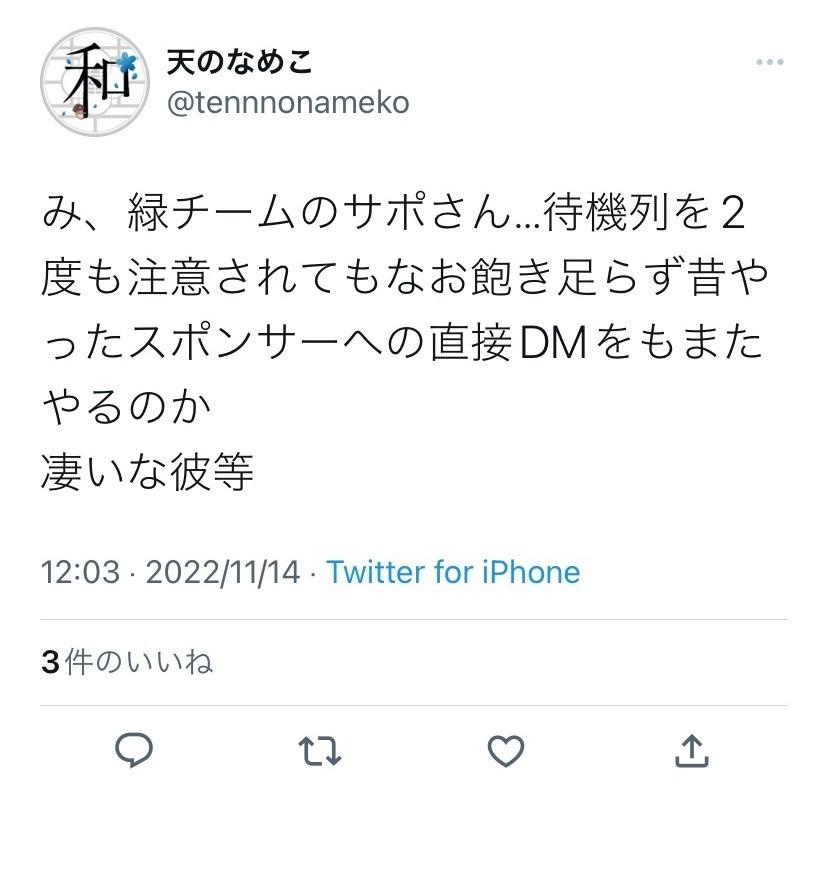Screen dimensions: 828x876
Task: Open the three-dot more options menu
Action: [x=770, y=62]
